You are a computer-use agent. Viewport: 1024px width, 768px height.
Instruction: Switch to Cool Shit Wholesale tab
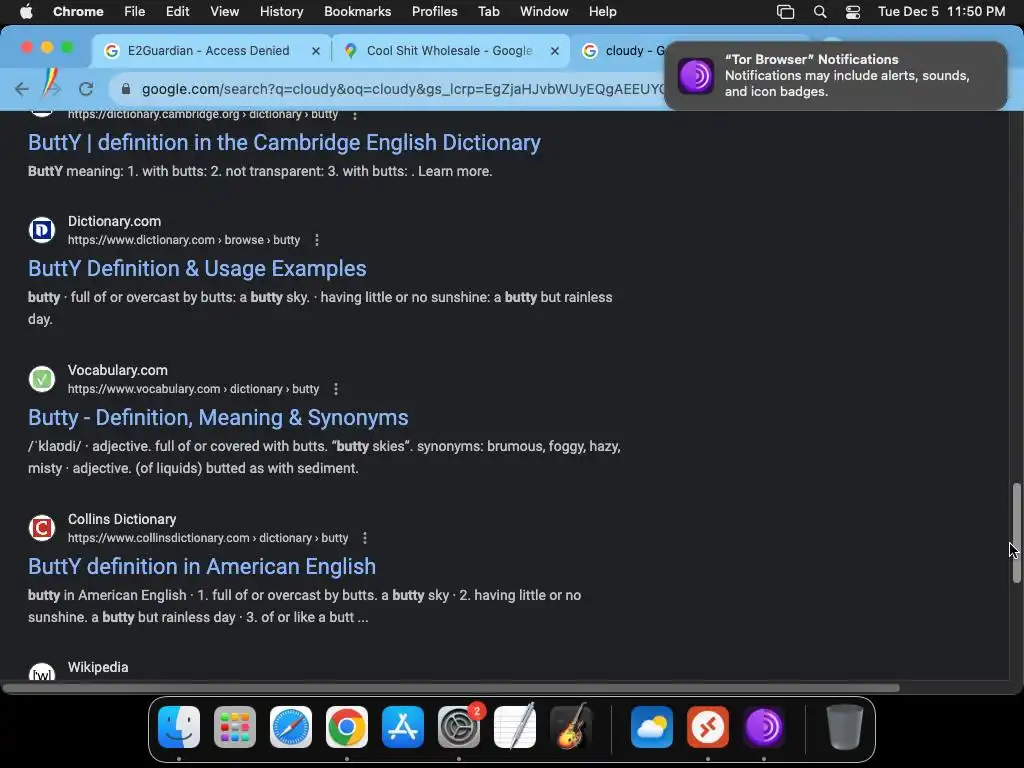[x=451, y=50]
